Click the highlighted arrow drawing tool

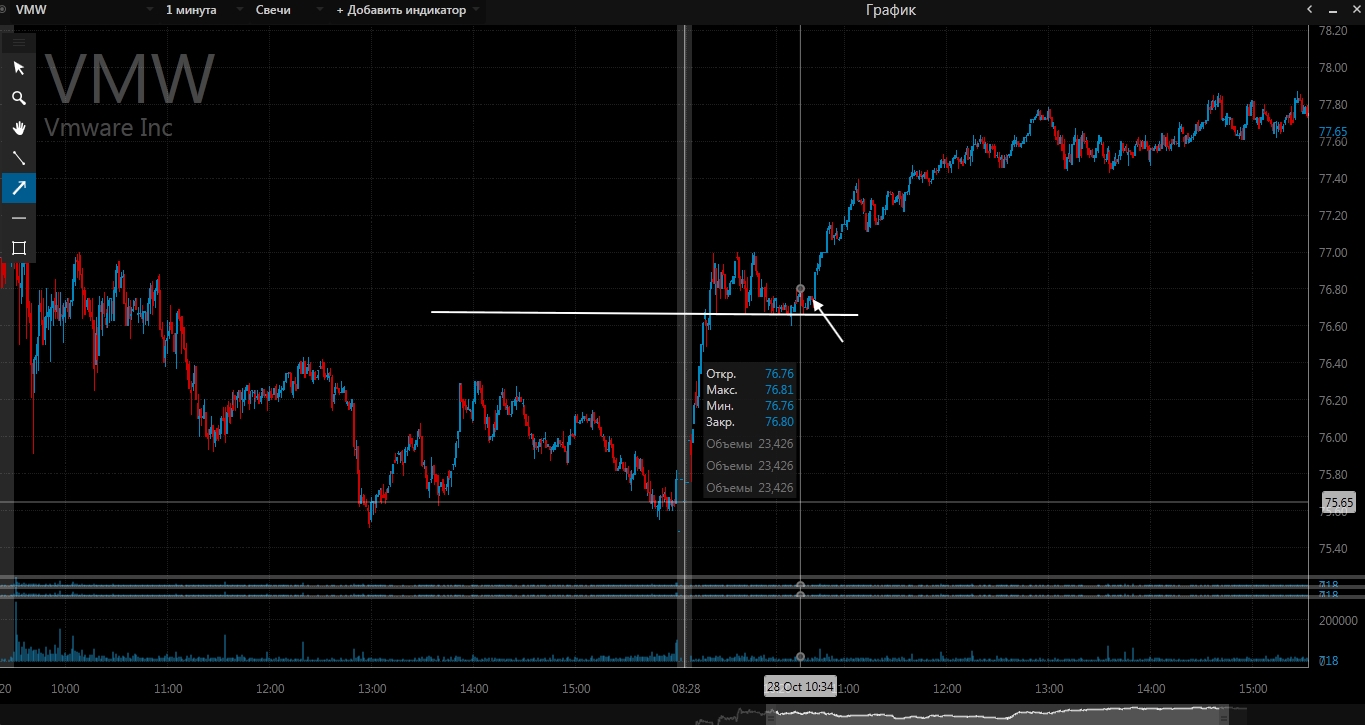point(18,188)
